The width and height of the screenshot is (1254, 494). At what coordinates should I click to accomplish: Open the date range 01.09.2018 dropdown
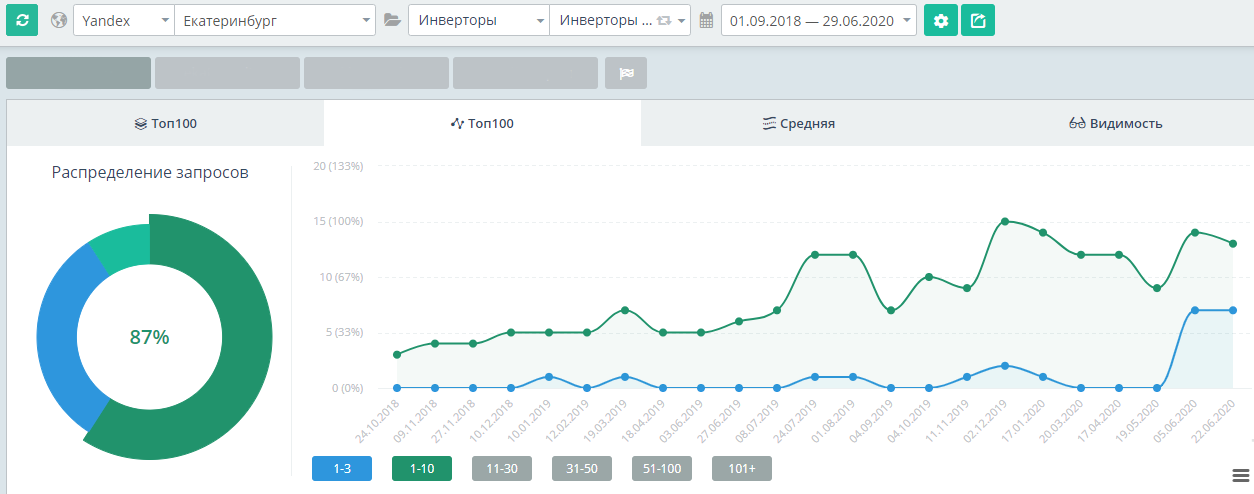point(818,20)
